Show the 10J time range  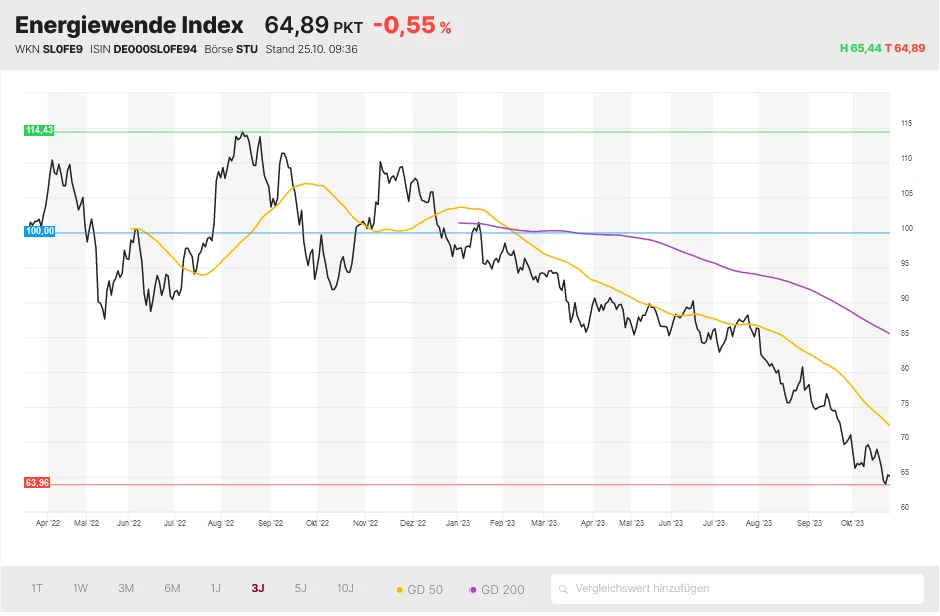tap(345, 588)
